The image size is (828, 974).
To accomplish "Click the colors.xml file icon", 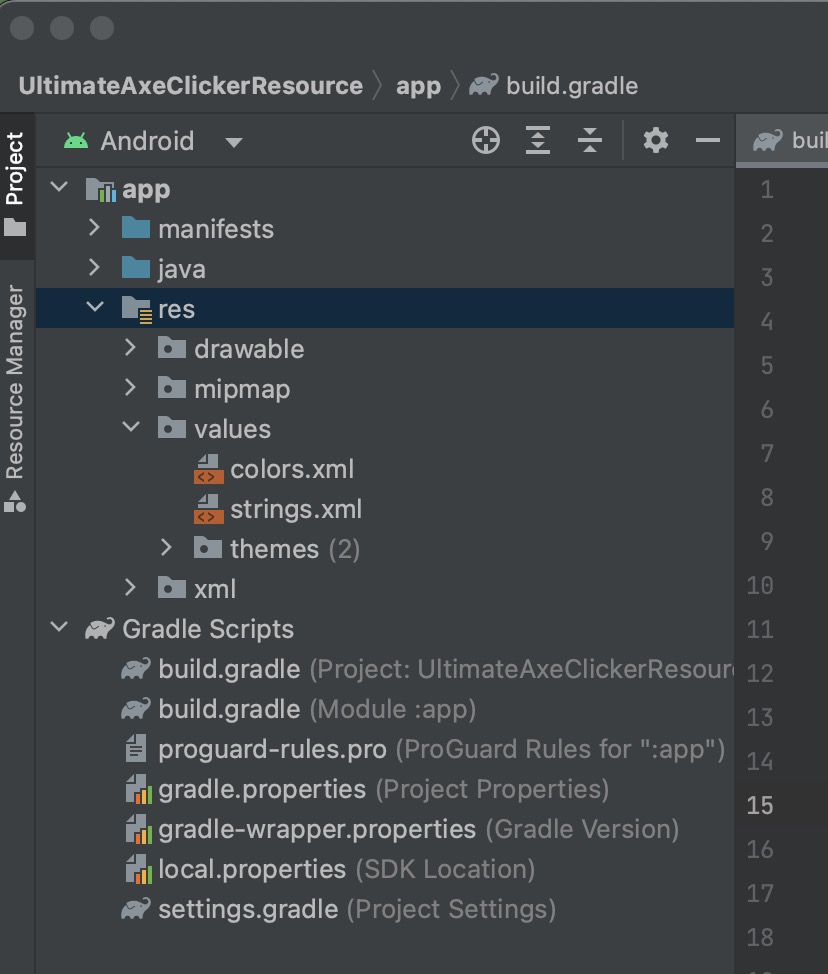I will (x=209, y=469).
